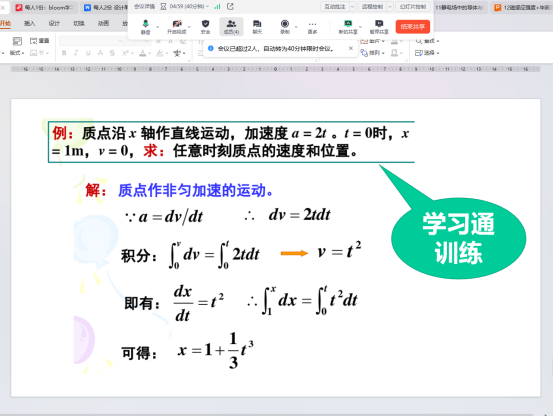This screenshot has width=553, height=417.
Task: Dismiss the 40-minute limit notification
Action: click(x=351, y=48)
